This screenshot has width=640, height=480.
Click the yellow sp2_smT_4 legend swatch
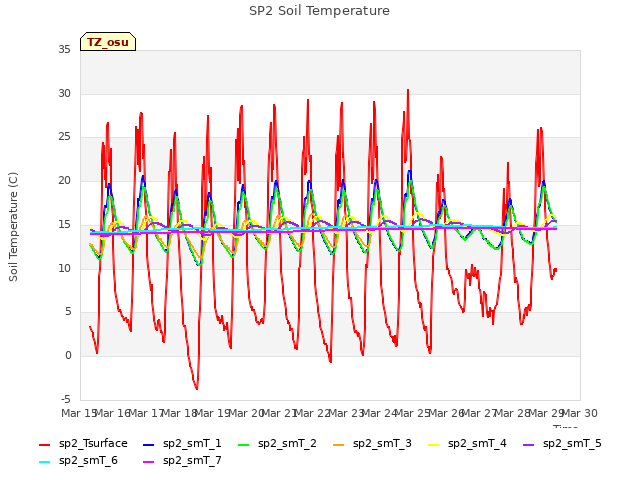[x=434, y=444]
